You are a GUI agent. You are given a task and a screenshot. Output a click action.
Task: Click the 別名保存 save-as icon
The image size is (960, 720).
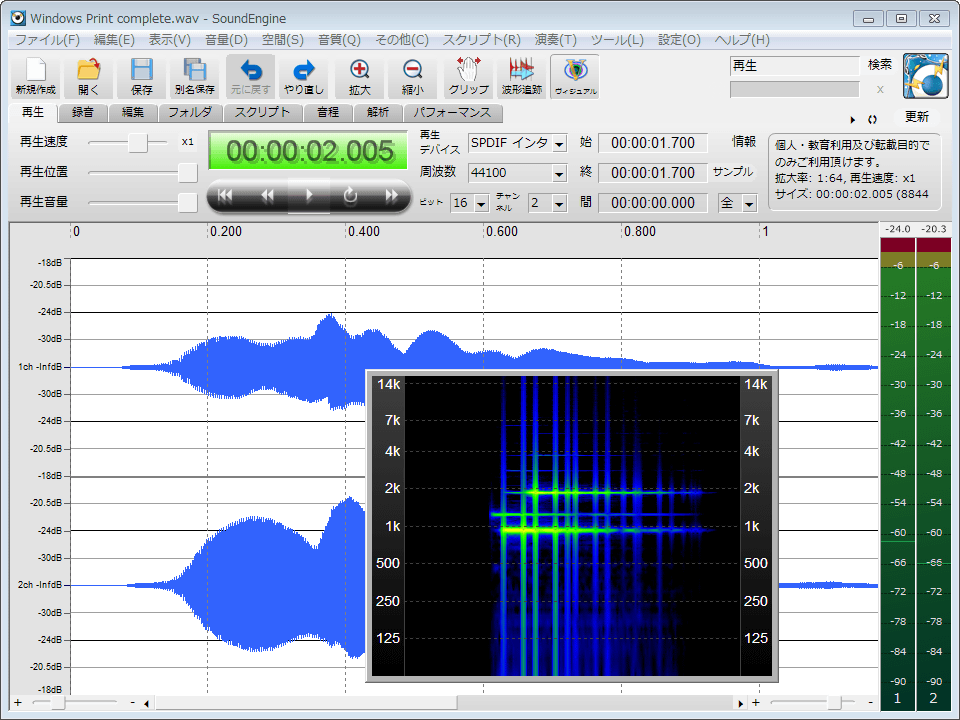(195, 76)
